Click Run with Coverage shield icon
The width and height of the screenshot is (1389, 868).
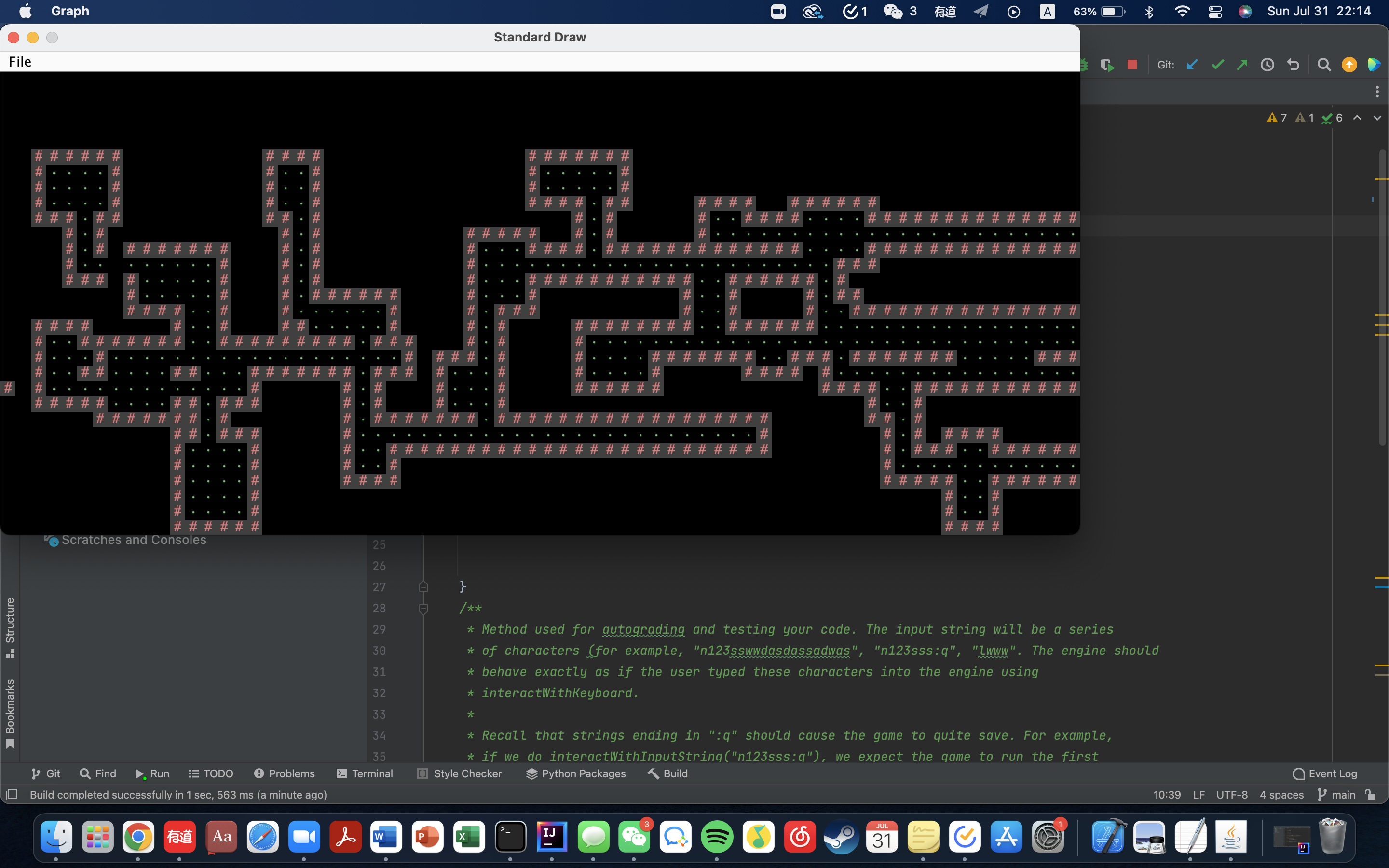click(1107, 65)
